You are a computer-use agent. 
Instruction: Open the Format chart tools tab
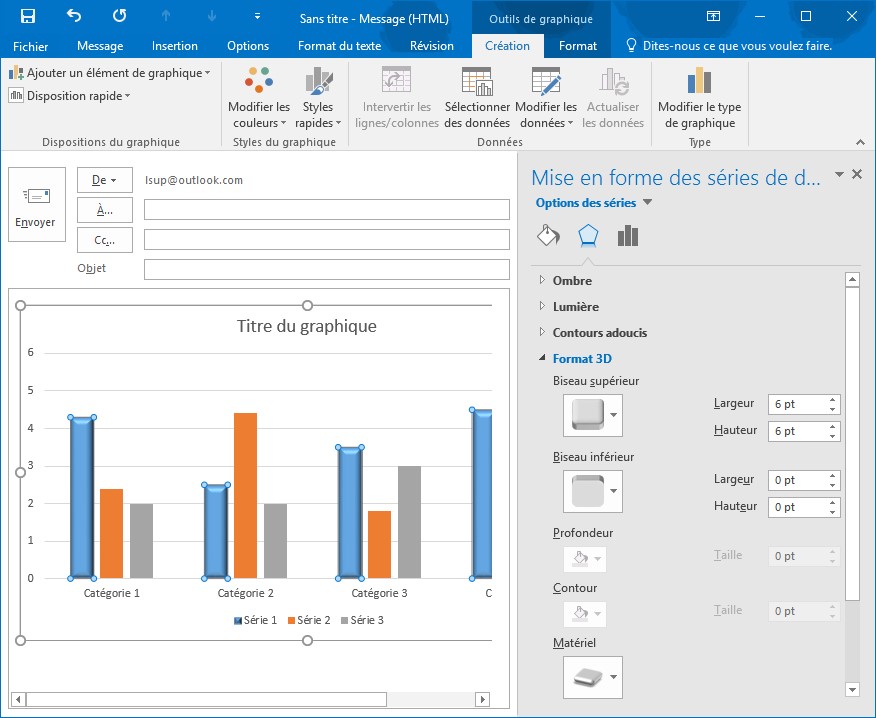(x=578, y=46)
